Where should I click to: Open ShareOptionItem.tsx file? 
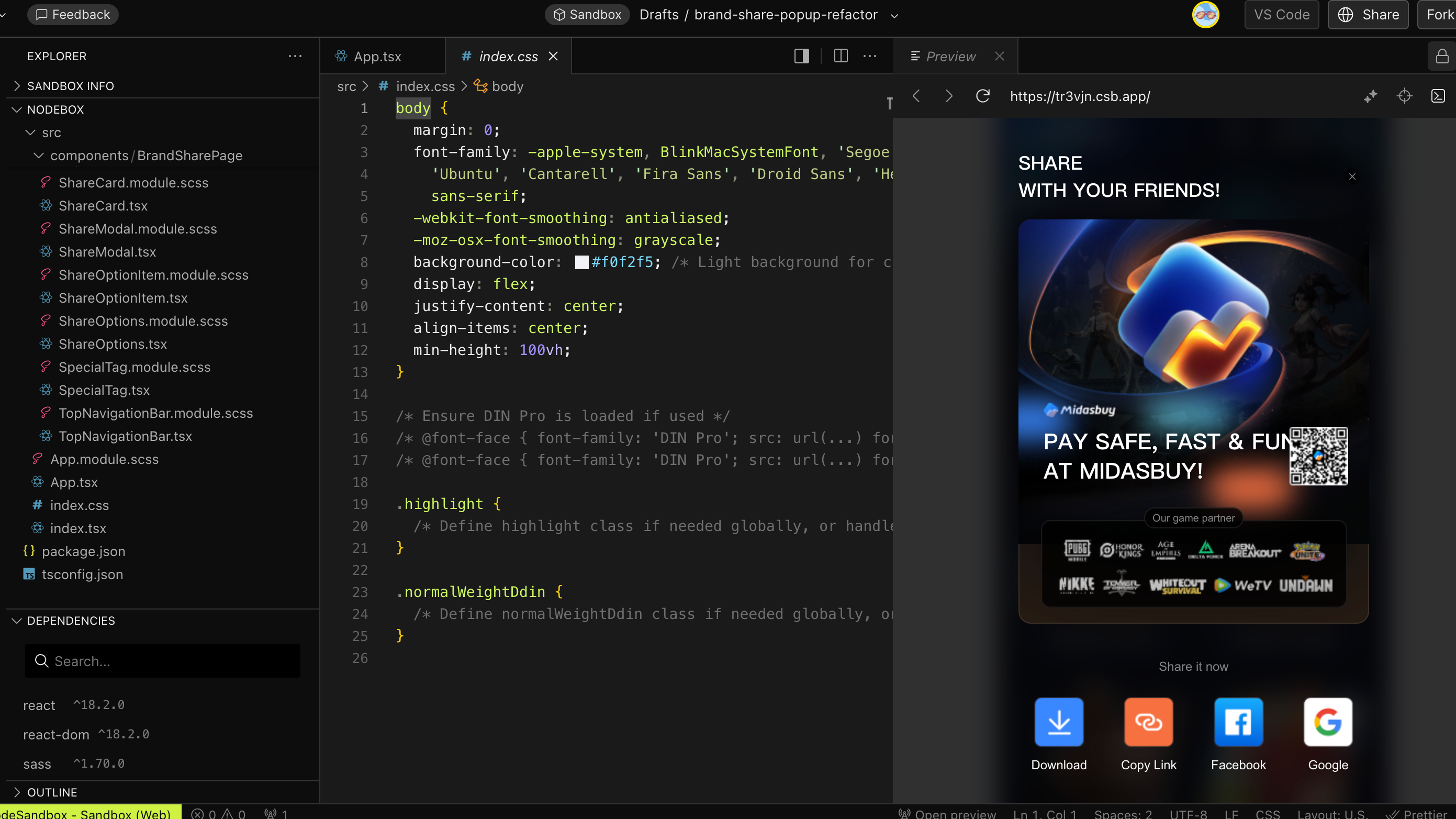(x=122, y=298)
